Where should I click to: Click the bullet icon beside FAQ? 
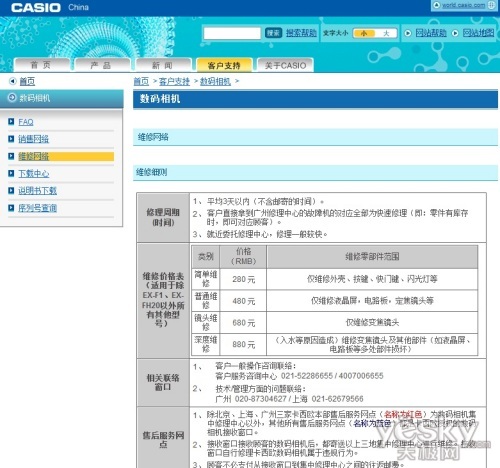pyautogui.click(x=11, y=121)
